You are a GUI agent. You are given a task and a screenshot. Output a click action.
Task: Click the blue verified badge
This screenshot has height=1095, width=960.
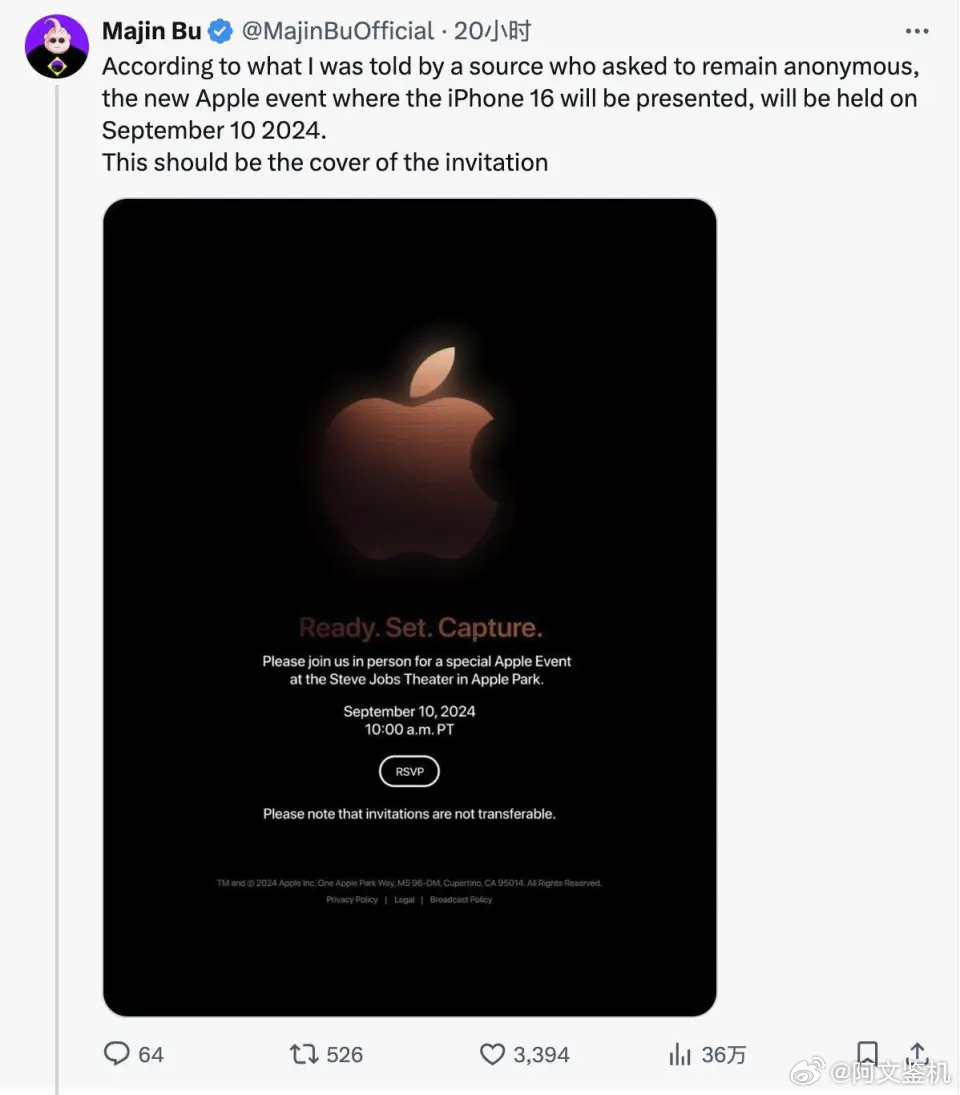click(x=221, y=31)
